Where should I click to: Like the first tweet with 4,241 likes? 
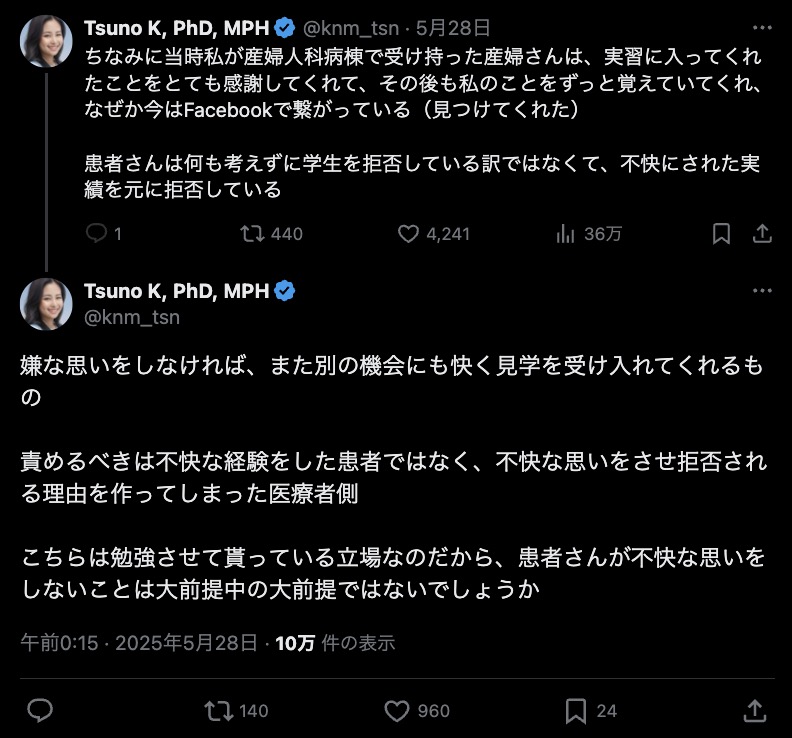coord(408,233)
